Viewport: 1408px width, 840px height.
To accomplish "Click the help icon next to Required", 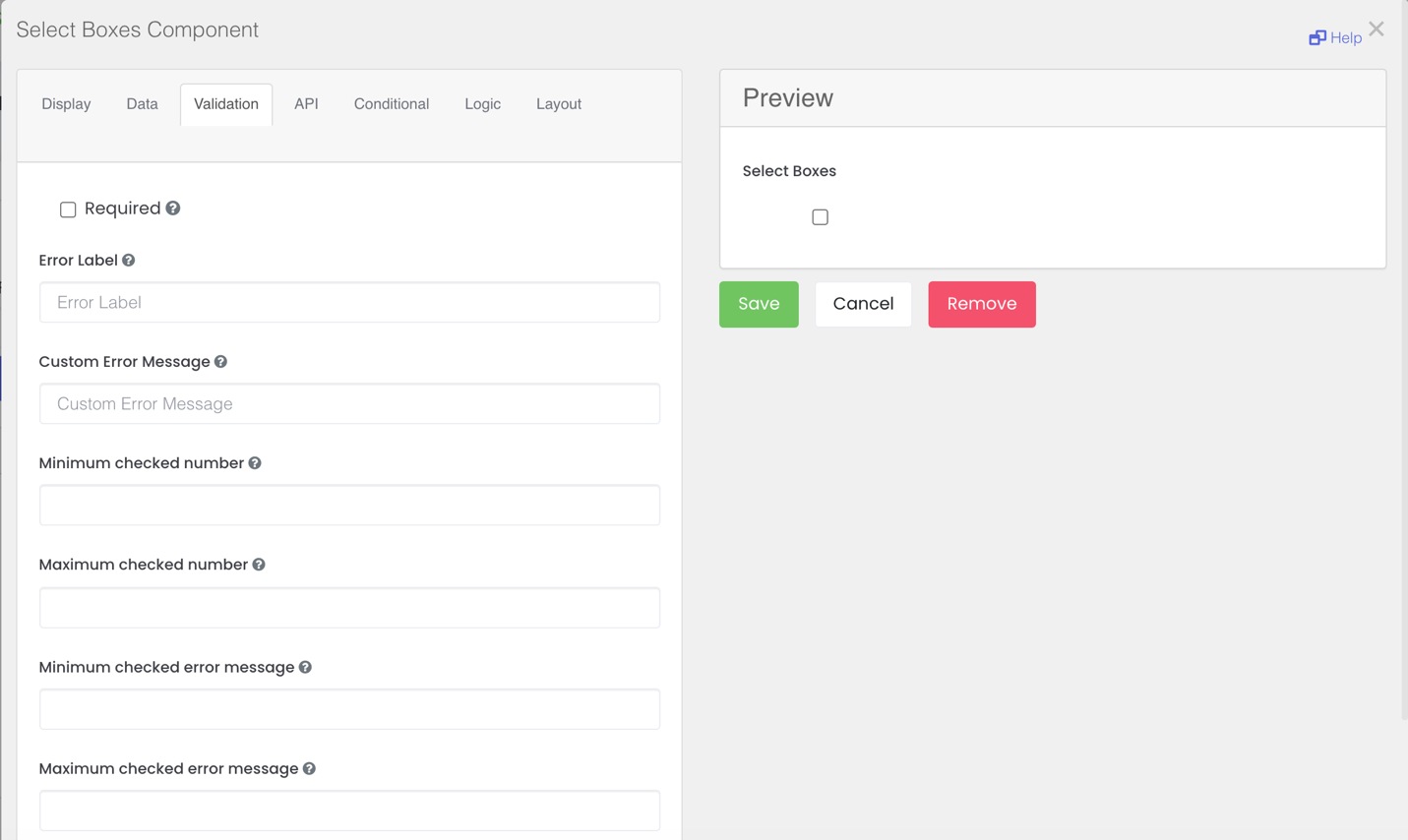I will click(x=173, y=209).
